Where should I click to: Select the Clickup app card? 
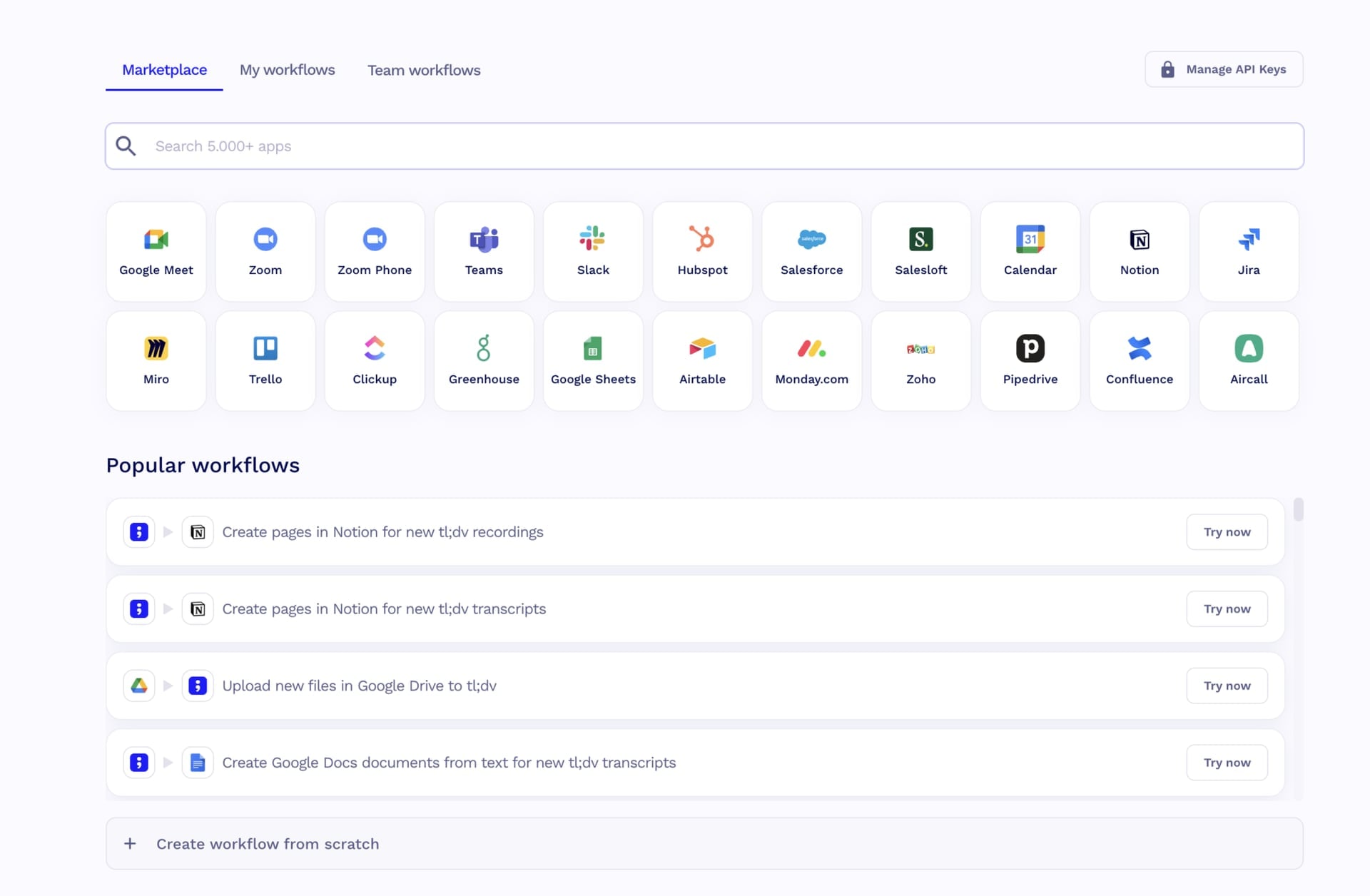375,360
